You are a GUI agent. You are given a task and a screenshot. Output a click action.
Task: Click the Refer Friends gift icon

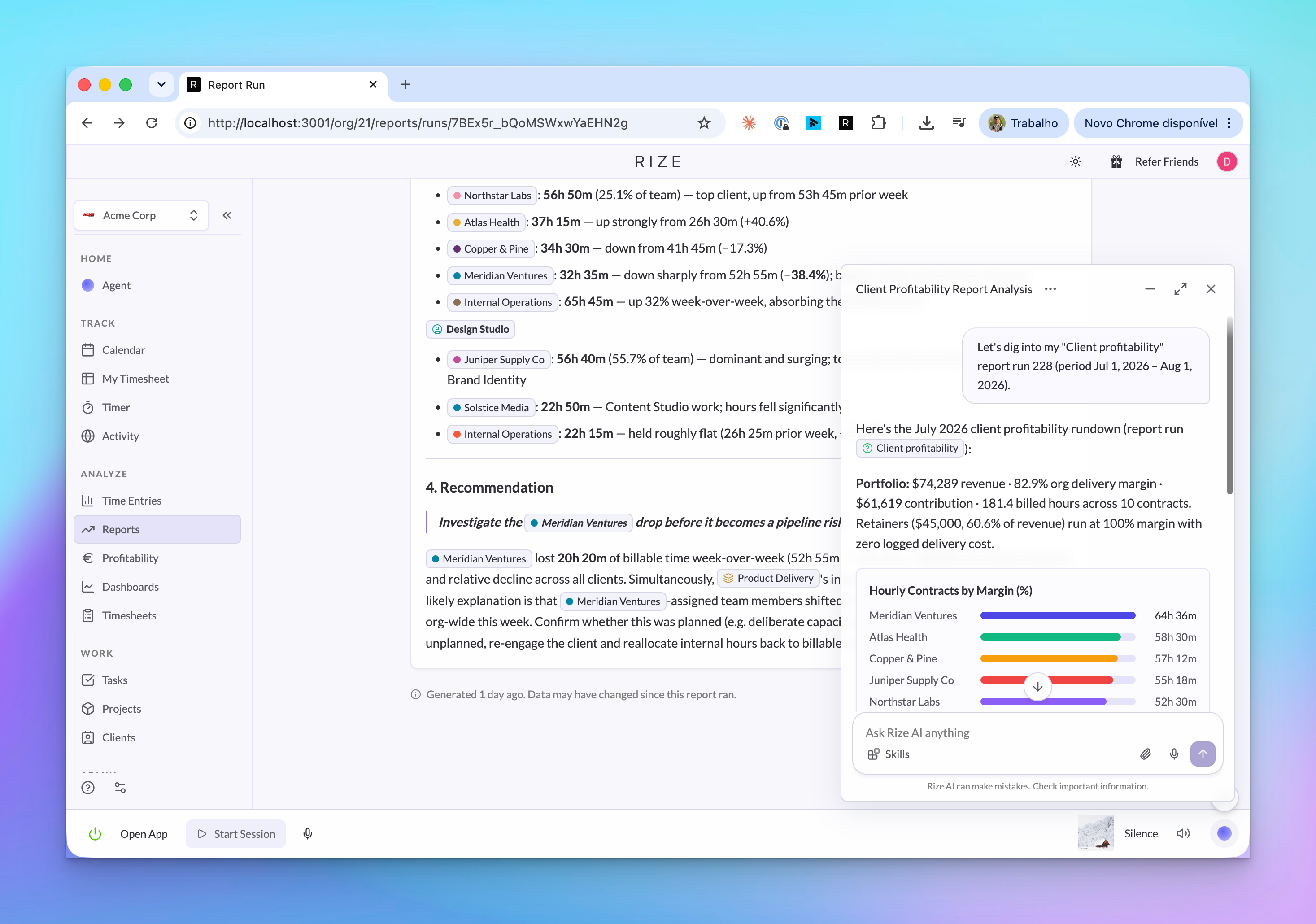(x=1116, y=161)
